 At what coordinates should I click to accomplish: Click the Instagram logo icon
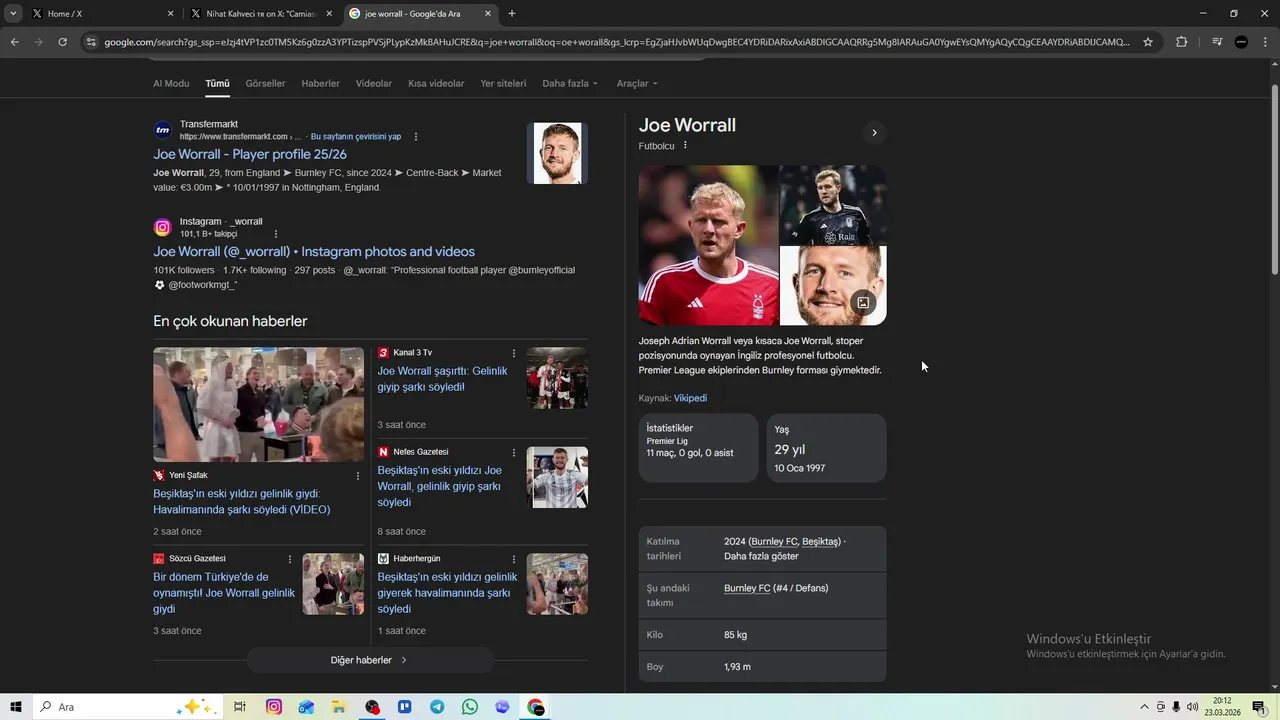162,227
